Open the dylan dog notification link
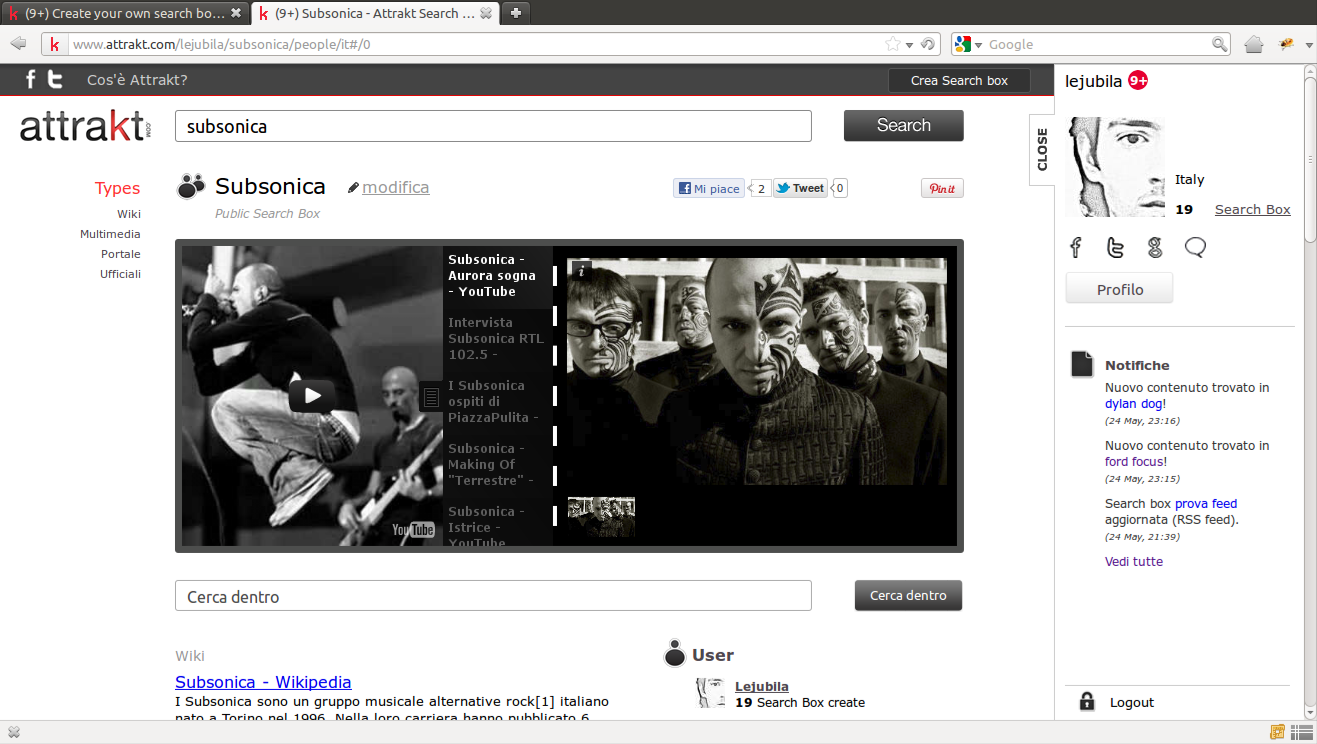Viewport: 1317px width, 744px height. [1134, 404]
